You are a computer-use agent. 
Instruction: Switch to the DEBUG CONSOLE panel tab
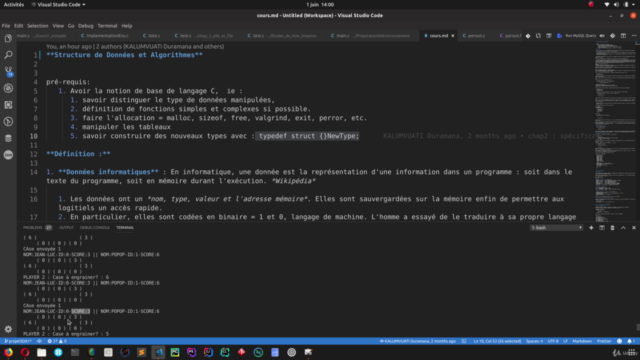coord(95,228)
